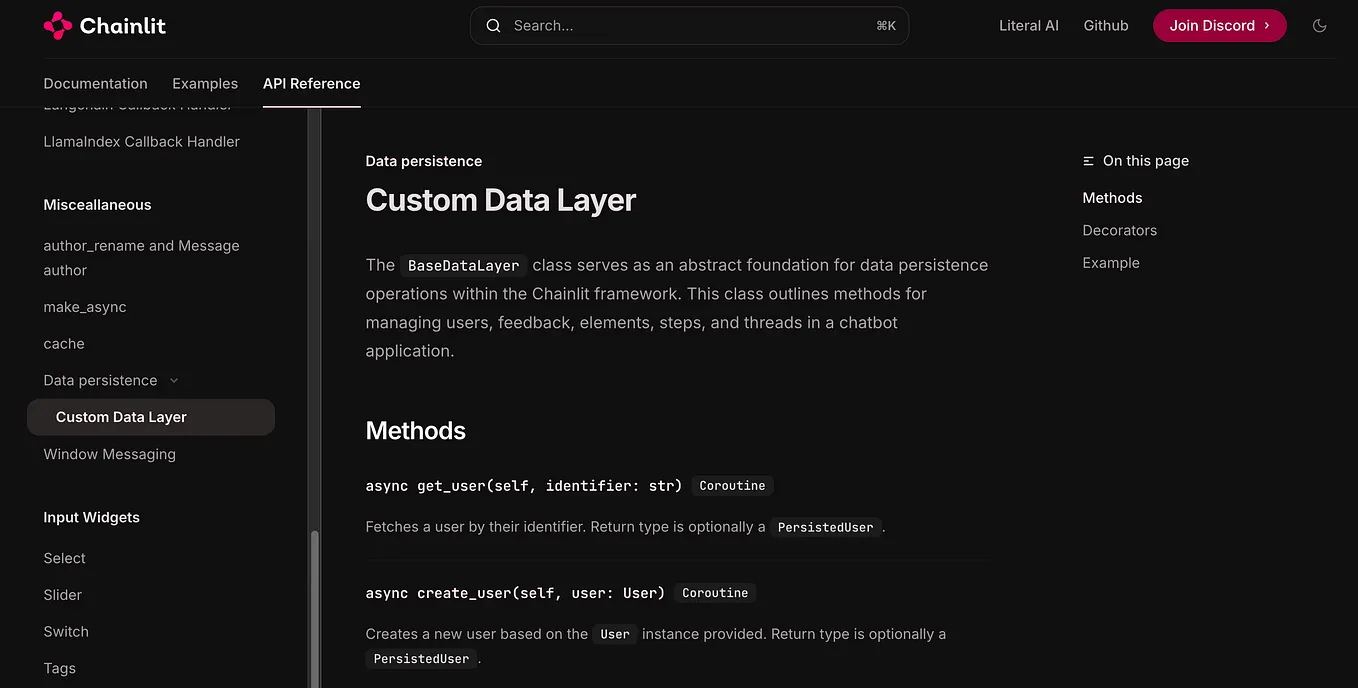Open the API Reference tab
Viewport: 1358px width, 688px height.
311,83
